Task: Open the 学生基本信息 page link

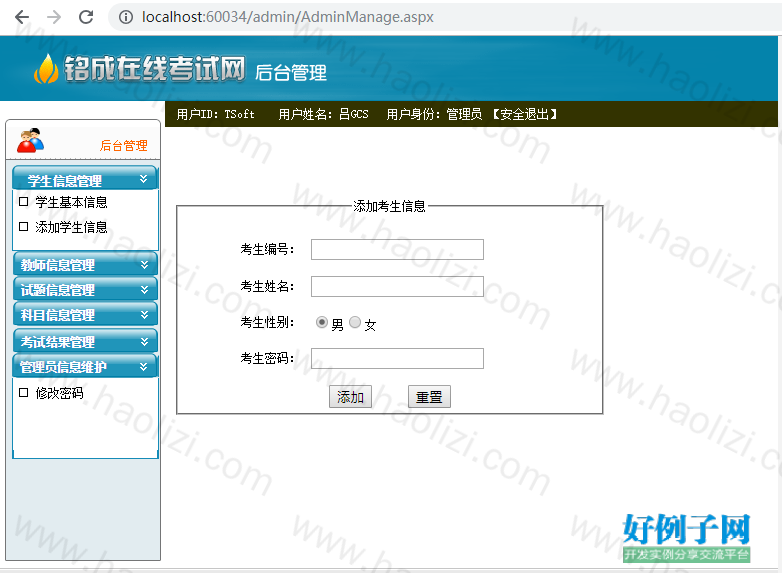Action: 71,202
